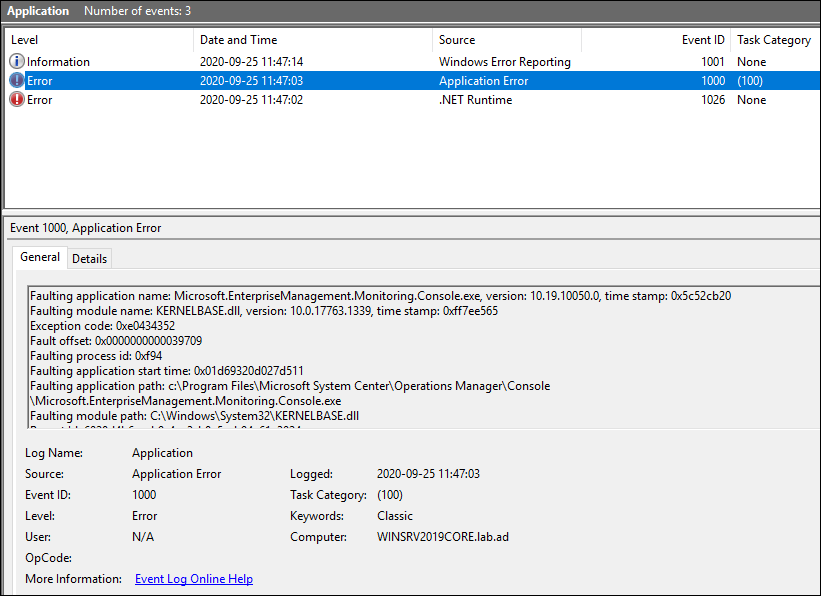Viewport: 821px width, 596px height.
Task: Click the Event 1000, Application Error heading
Action: 85,228
